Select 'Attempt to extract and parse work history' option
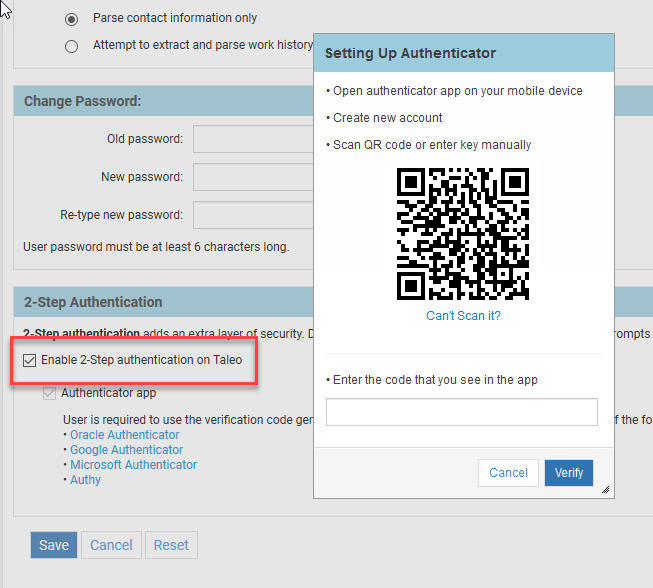The image size is (653, 588). point(71,46)
